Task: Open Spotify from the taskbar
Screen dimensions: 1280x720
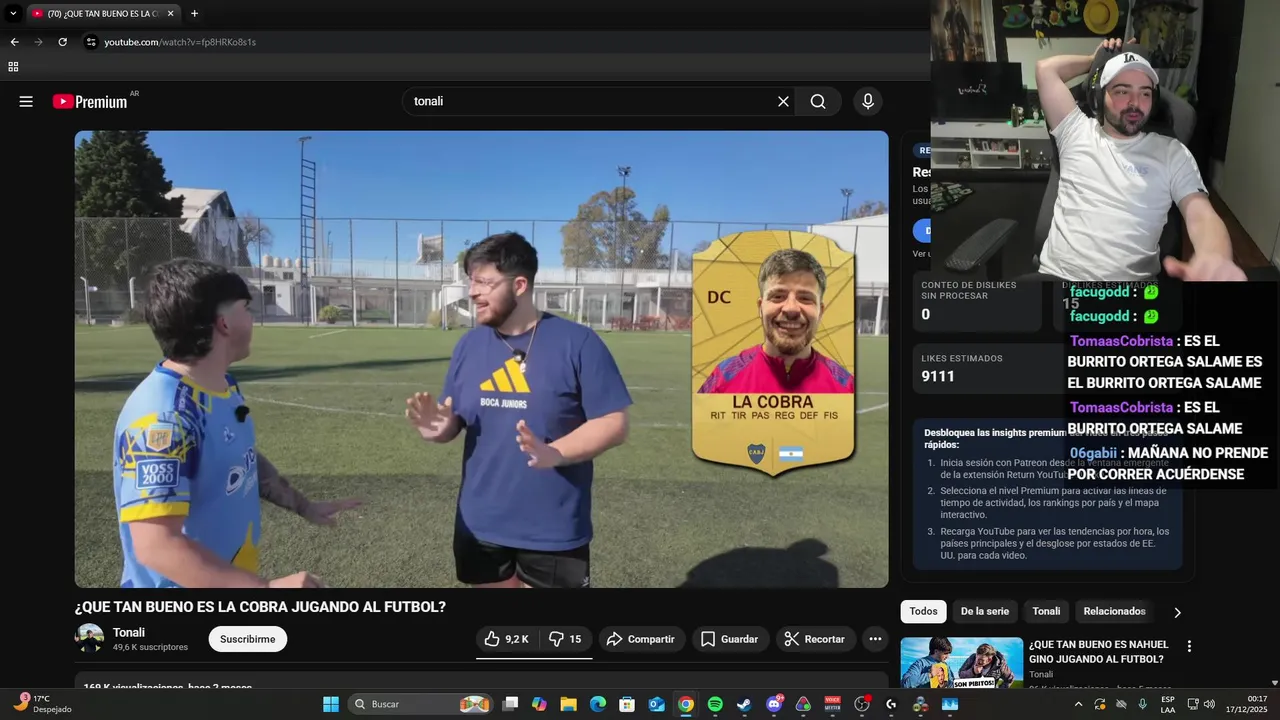Action: pyautogui.click(x=715, y=704)
